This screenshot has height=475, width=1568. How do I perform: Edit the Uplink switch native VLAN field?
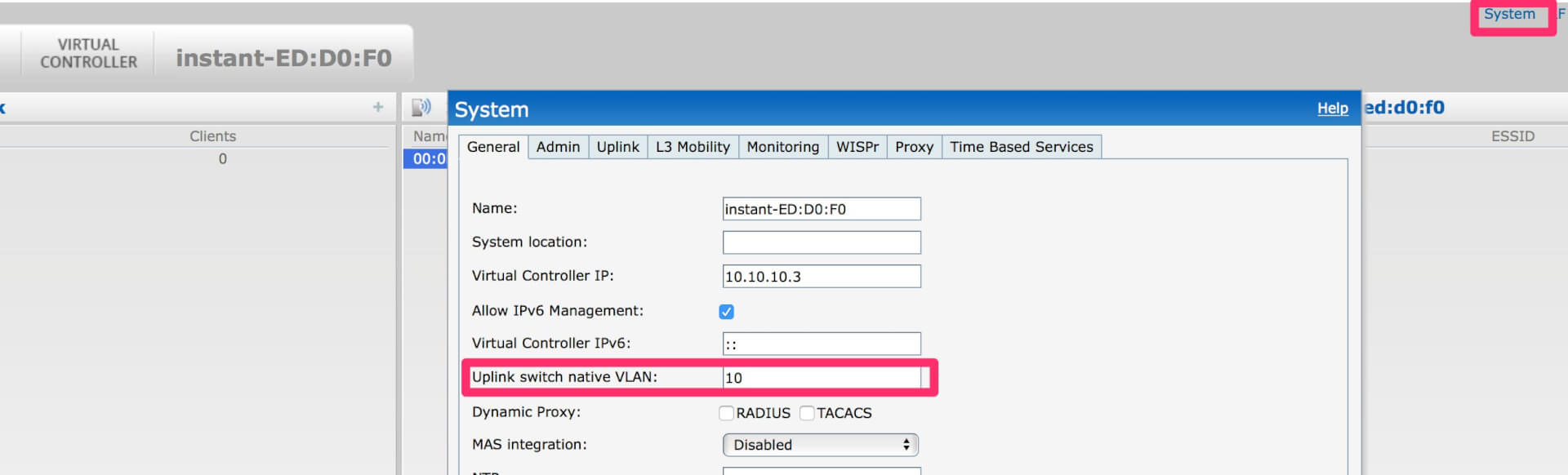821,378
